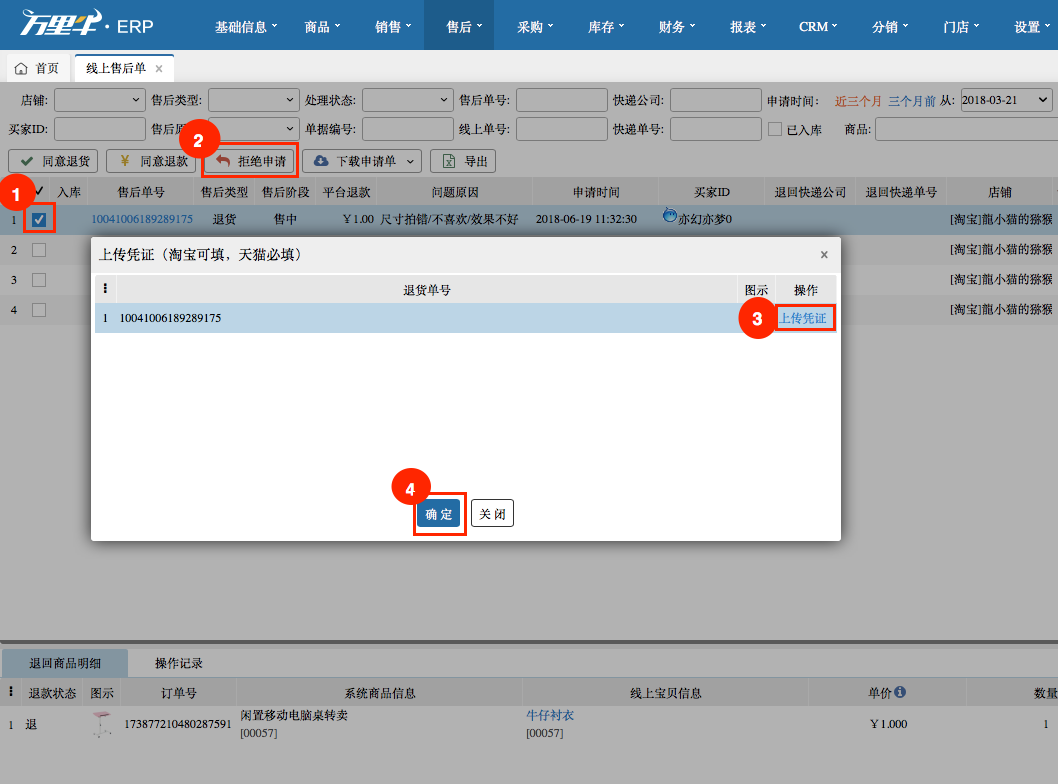
Task: Close the 上传凭证 dialog with X
Action: point(824,255)
